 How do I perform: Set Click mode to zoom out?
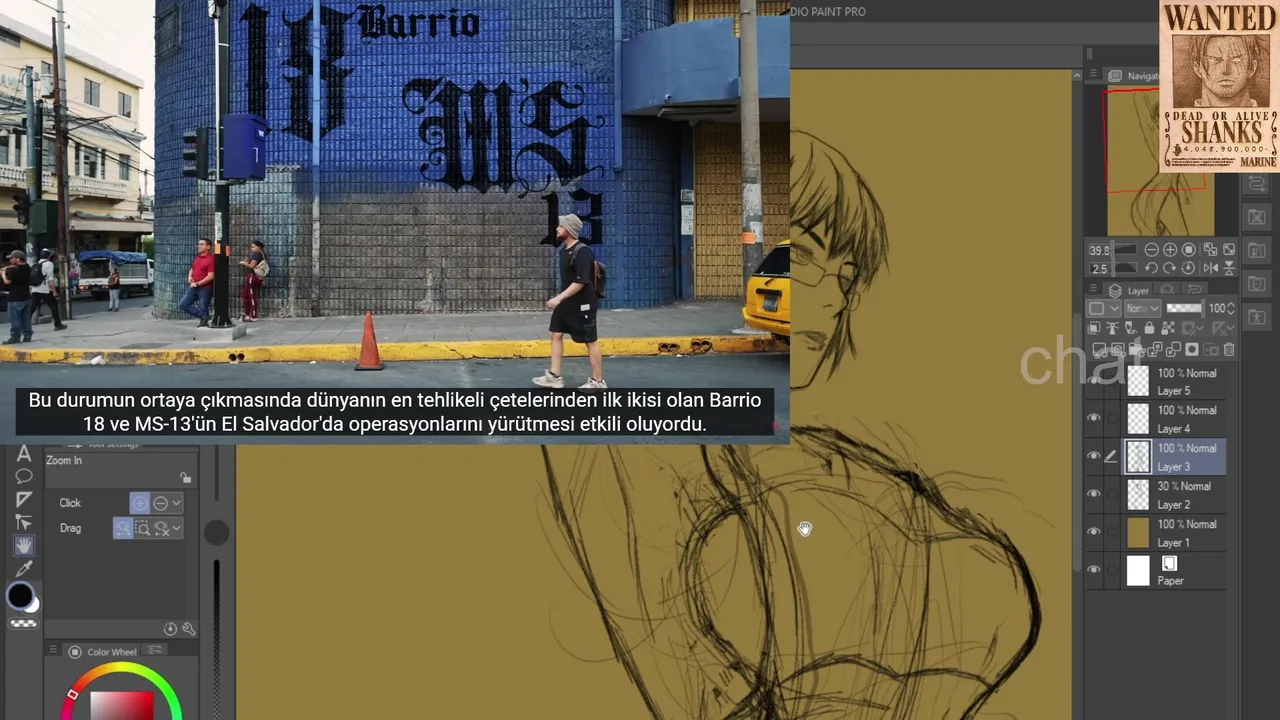tap(160, 503)
